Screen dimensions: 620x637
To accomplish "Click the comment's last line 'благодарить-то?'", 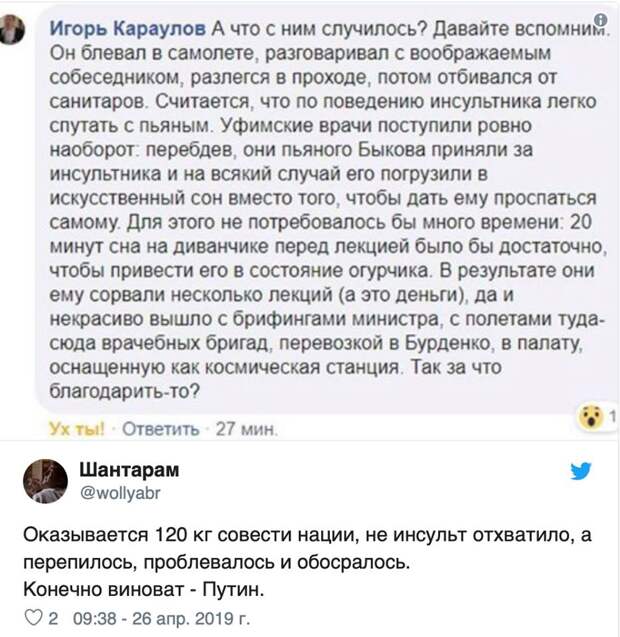I will coord(125,391).
